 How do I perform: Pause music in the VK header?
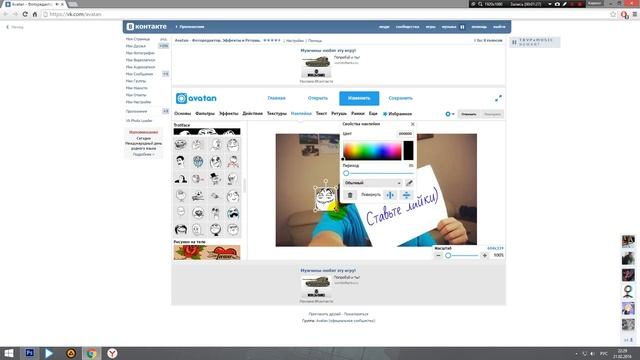[462, 27]
